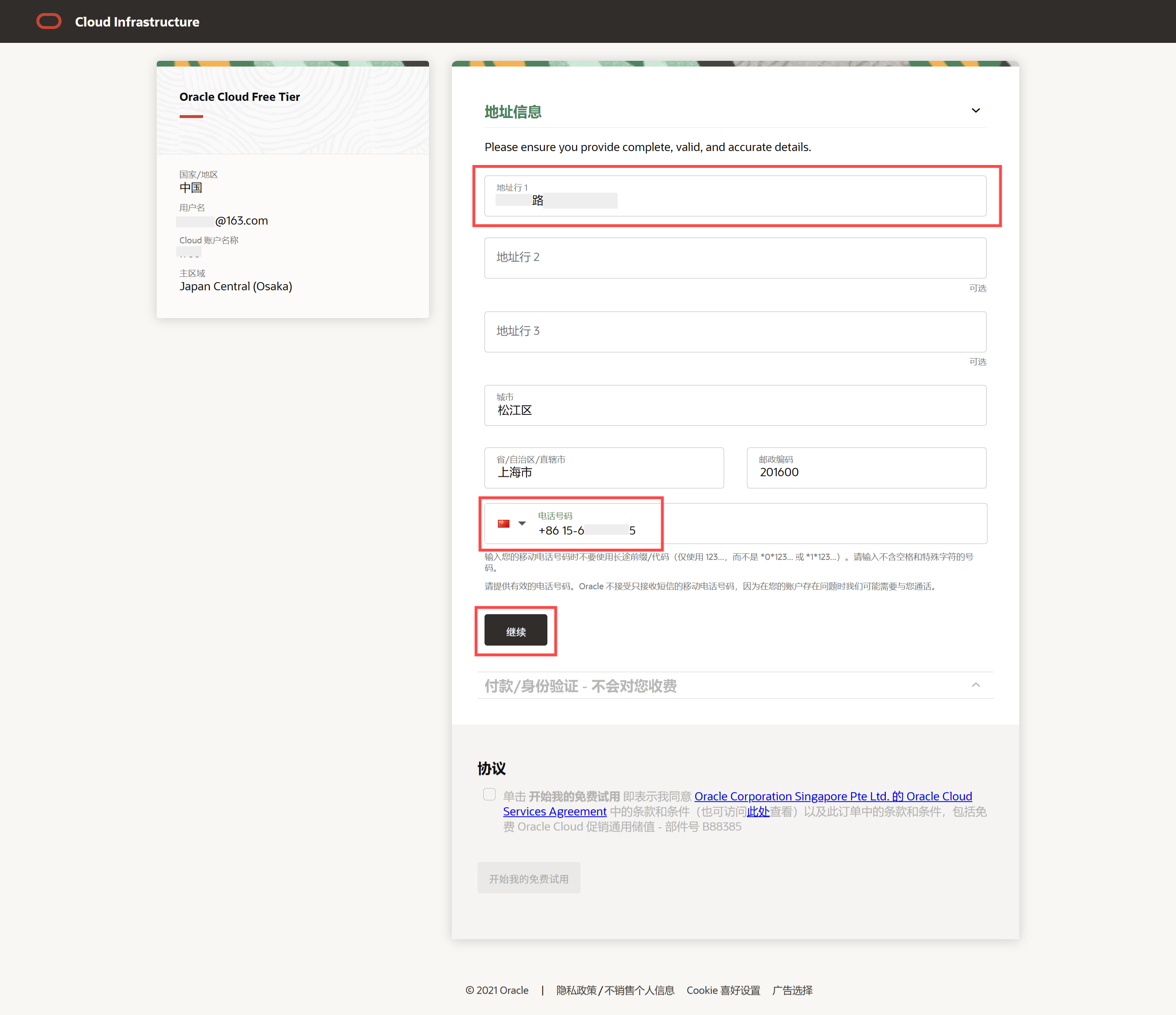1176x1015 pixels.
Task: Click the 城市 field containing 松江区
Action: (x=735, y=405)
